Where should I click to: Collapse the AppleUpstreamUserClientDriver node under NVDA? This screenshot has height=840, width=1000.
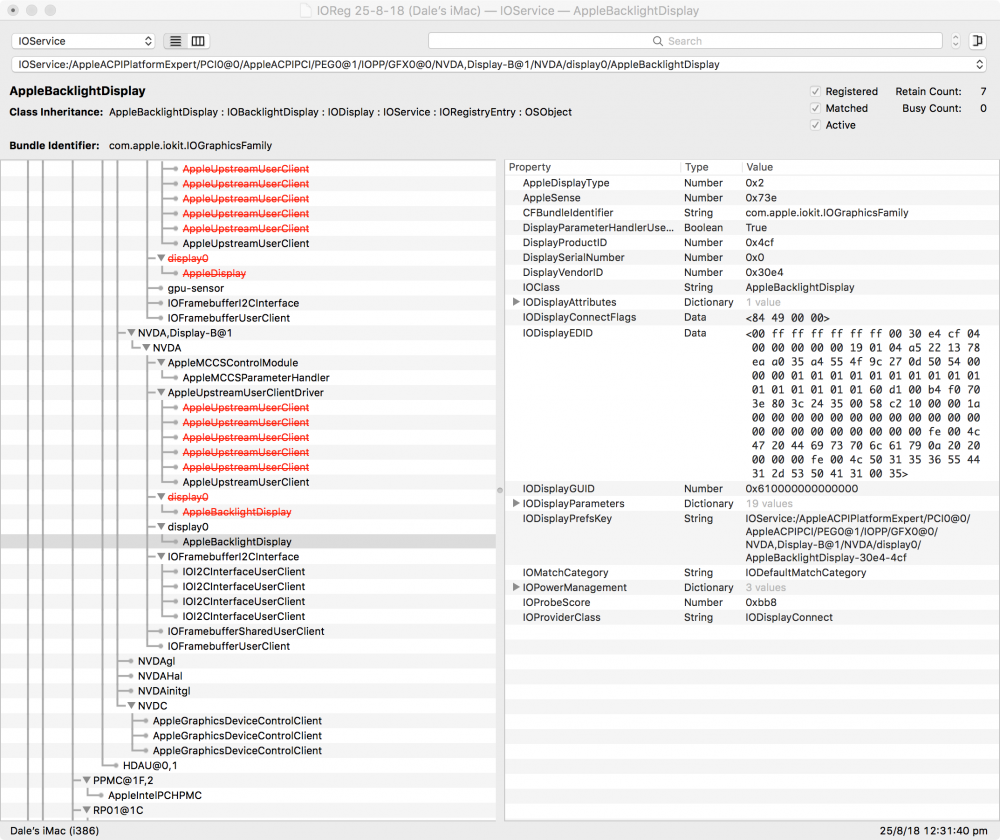[161, 392]
